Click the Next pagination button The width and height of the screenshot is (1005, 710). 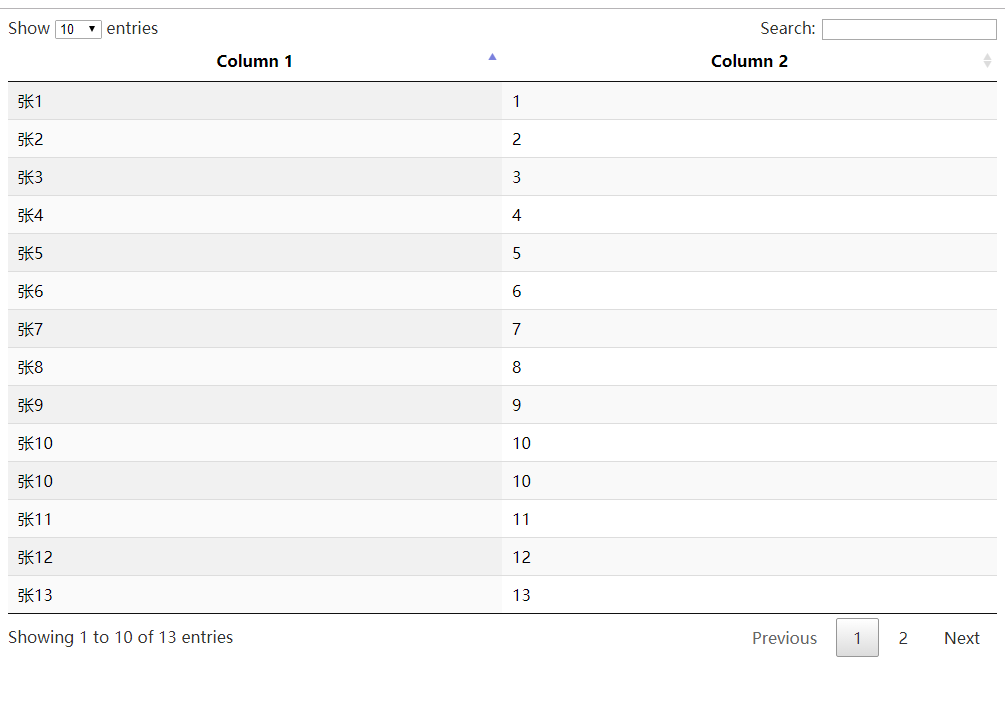tap(961, 638)
